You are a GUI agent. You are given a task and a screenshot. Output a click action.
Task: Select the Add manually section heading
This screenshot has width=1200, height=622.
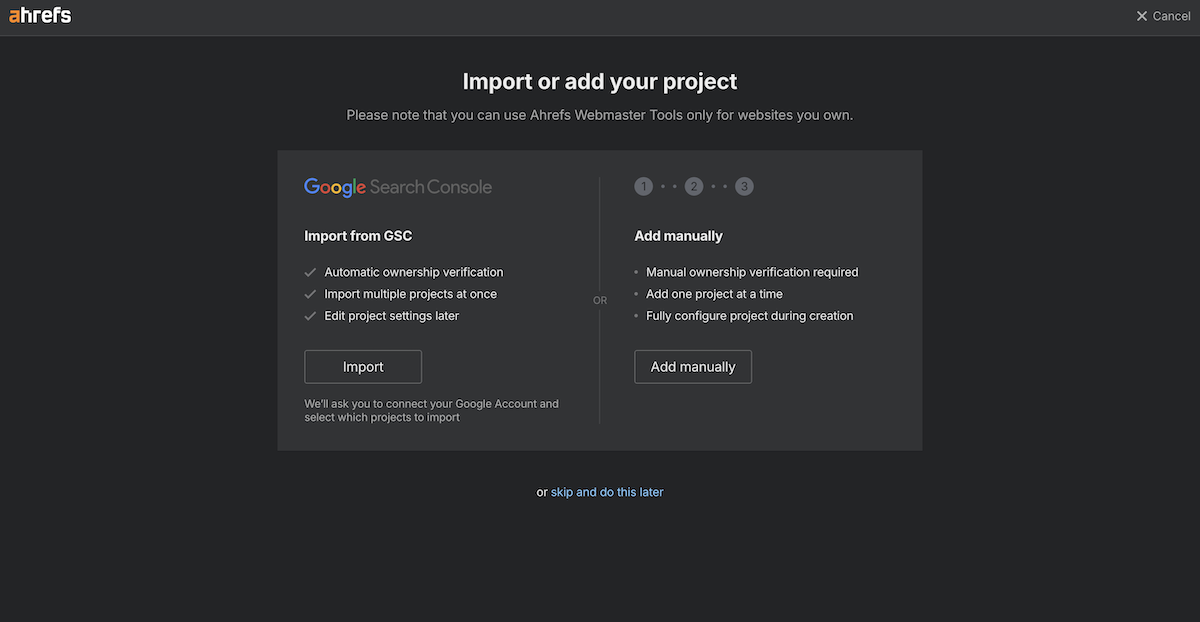click(678, 235)
